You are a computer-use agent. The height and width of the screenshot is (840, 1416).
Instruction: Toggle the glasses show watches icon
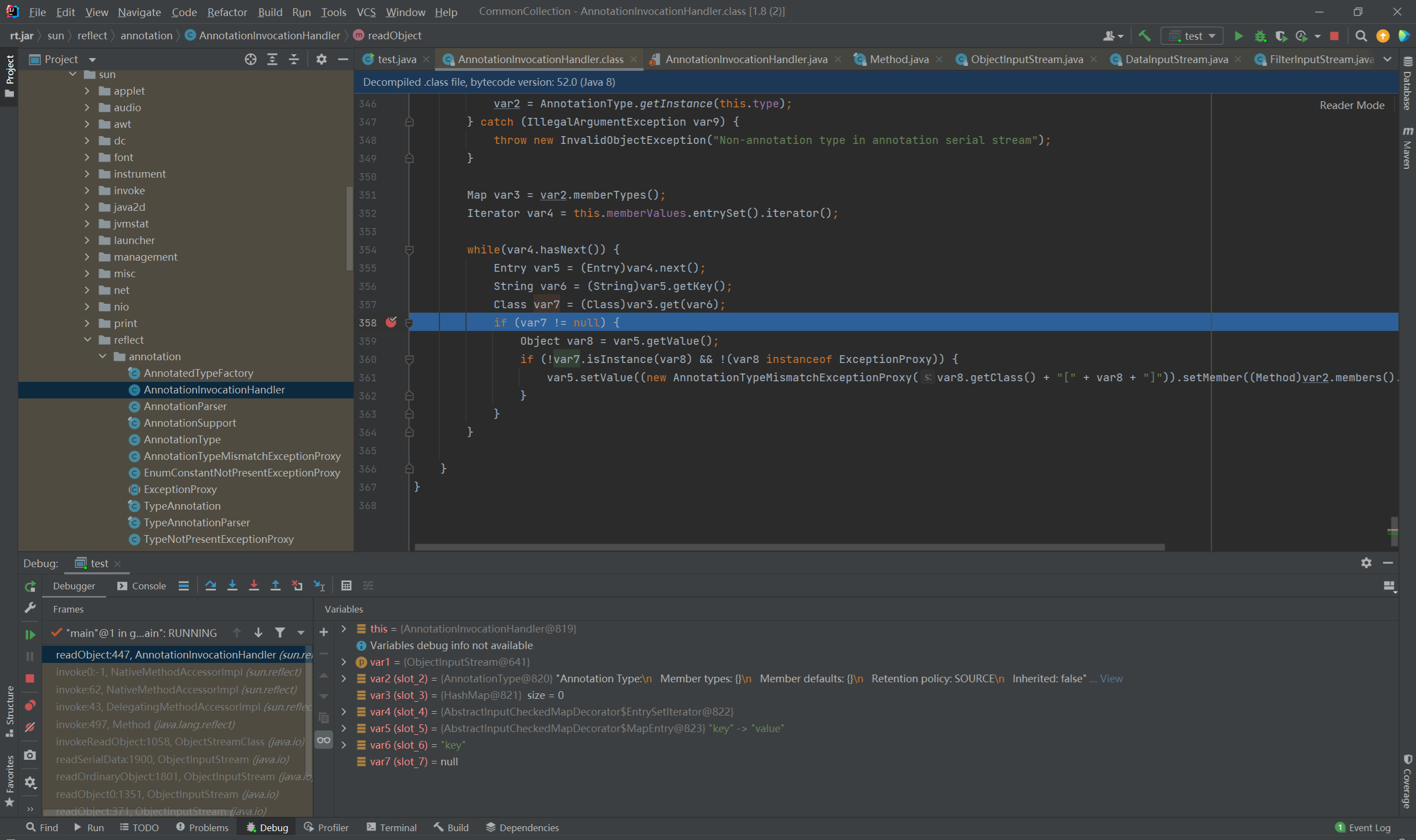pyautogui.click(x=324, y=740)
